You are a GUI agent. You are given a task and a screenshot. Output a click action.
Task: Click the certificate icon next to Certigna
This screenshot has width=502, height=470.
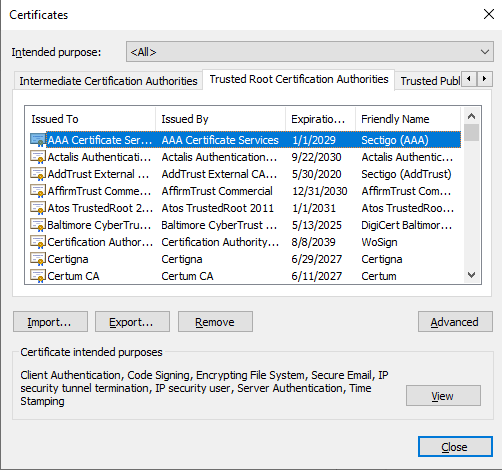coord(38,259)
